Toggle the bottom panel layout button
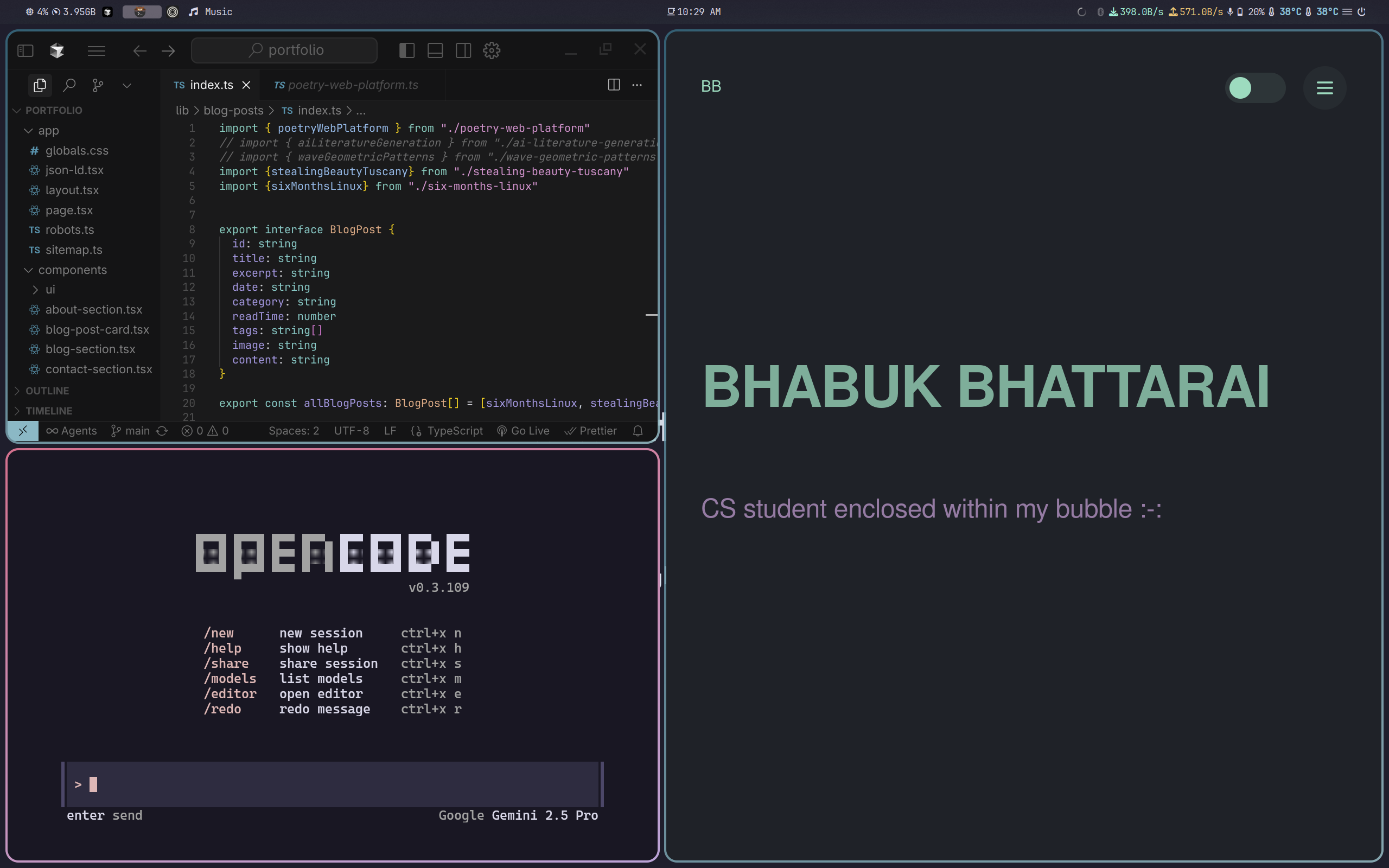The width and height of the screenshot is (1389, 868). (x=435, y=50)
